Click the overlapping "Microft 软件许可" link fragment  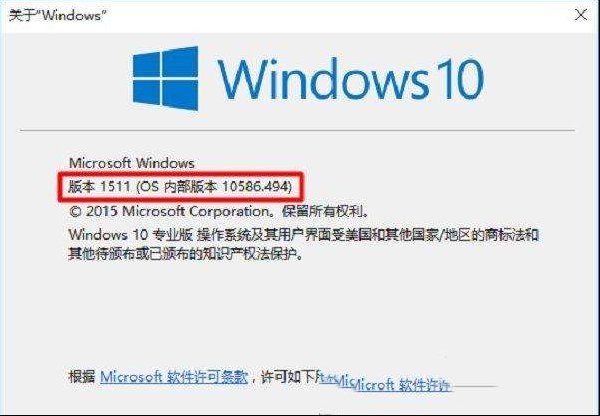(401, 384)
